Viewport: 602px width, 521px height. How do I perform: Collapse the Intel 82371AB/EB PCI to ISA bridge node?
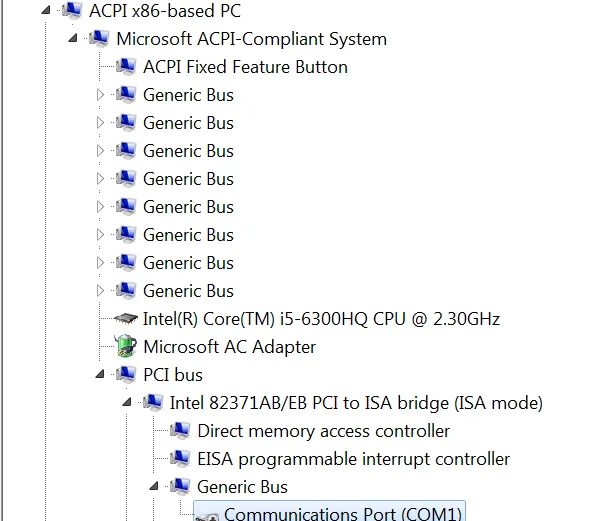coord(127,402)
